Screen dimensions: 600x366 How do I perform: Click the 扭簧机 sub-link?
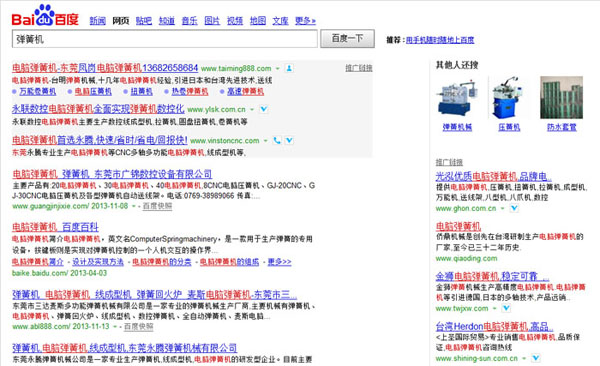[x=142, y=92]
